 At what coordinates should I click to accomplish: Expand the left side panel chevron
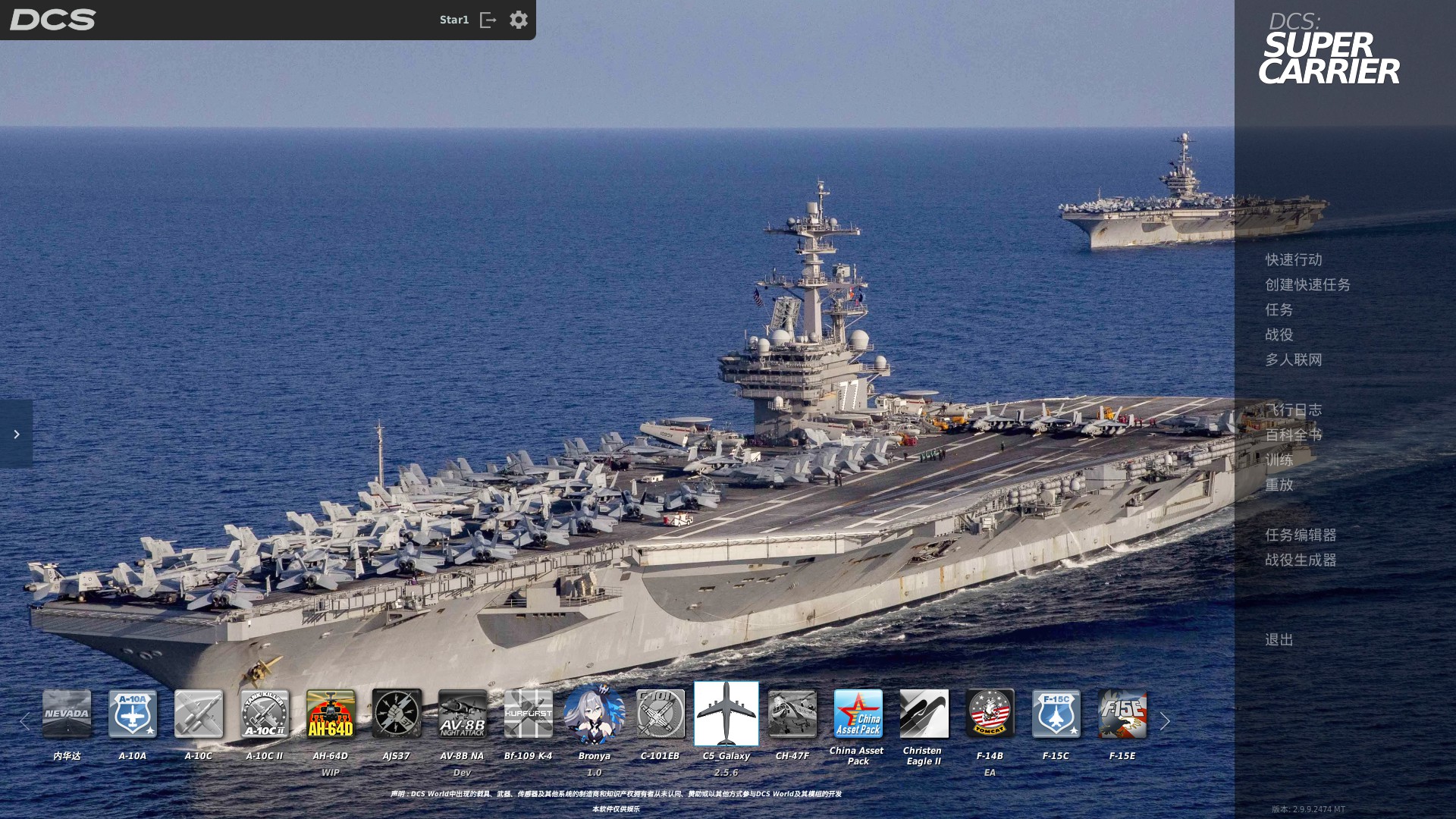click(x=16, y=434)
